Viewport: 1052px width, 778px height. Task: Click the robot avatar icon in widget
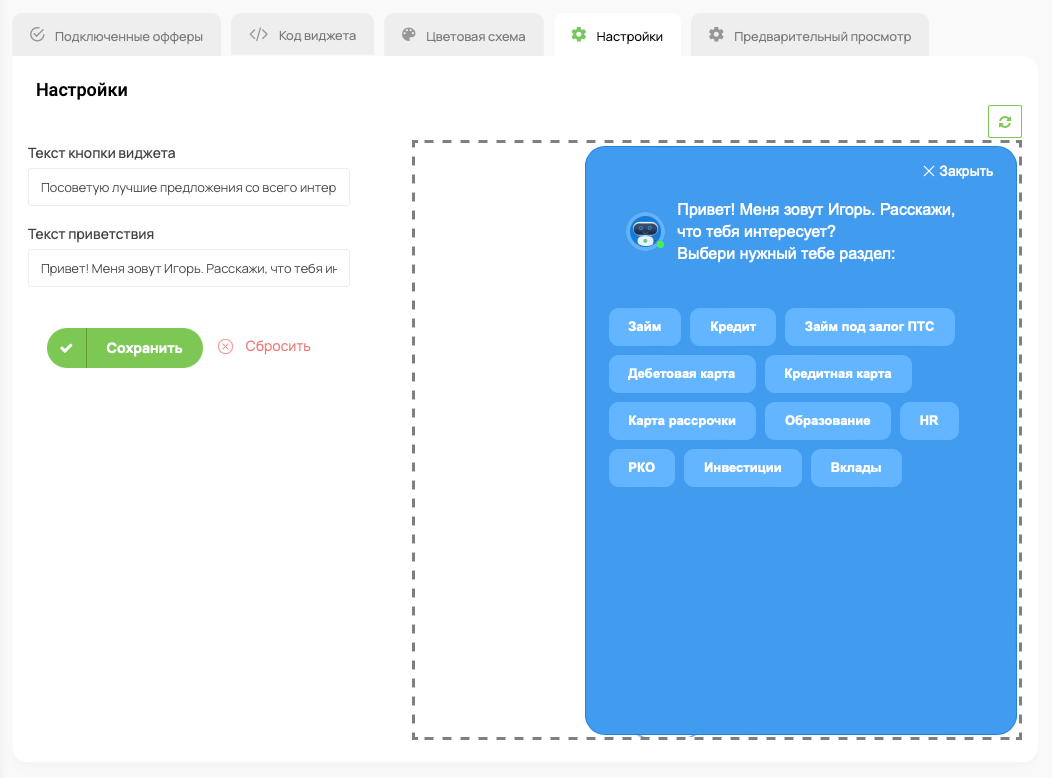tap(645, 231)
